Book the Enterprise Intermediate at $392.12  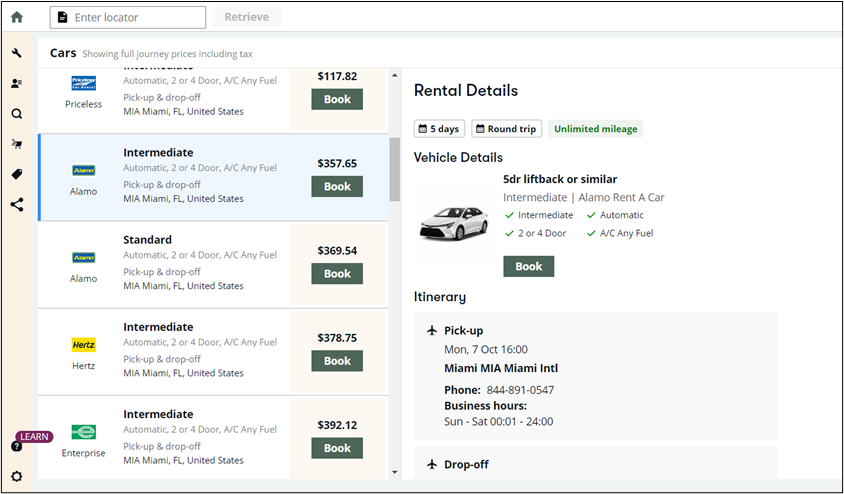[x=337, y=448]
